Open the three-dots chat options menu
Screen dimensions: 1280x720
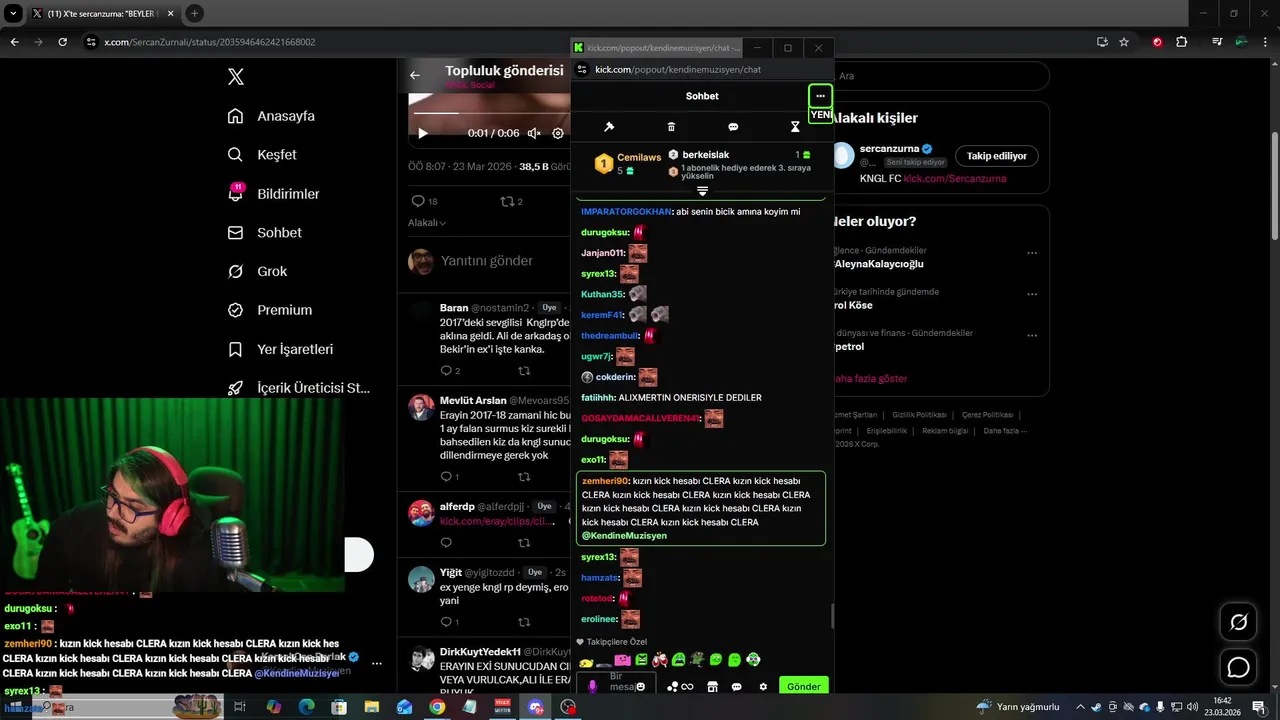820,96
